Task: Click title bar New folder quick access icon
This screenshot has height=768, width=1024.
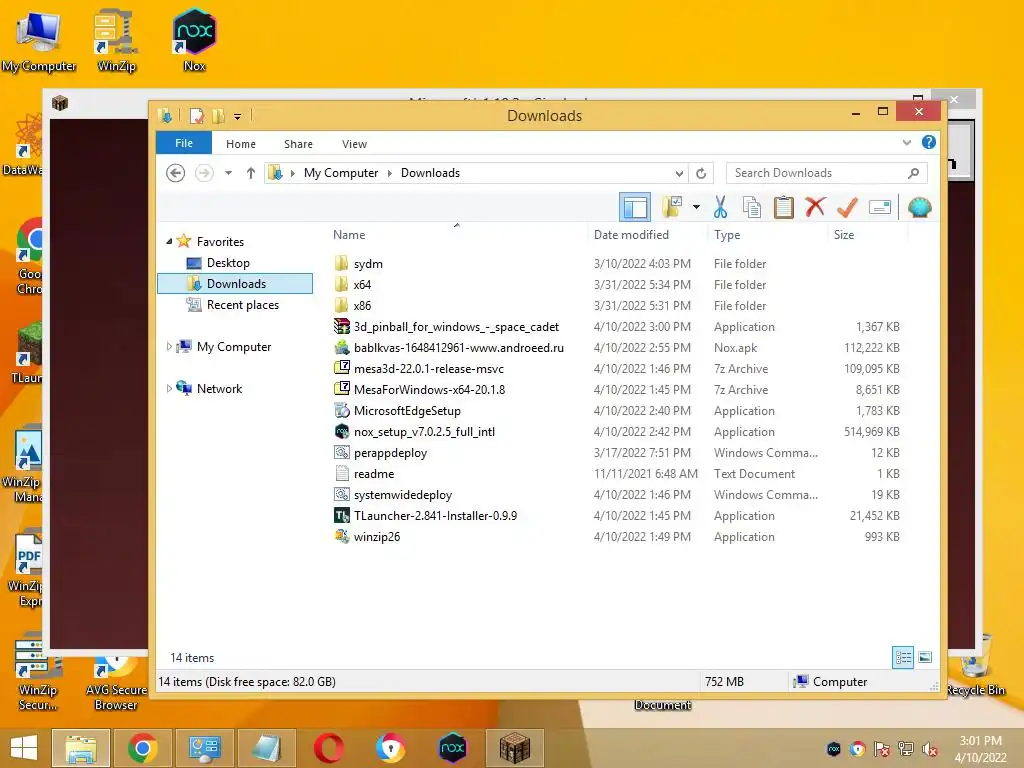Action: click(218, 116)
